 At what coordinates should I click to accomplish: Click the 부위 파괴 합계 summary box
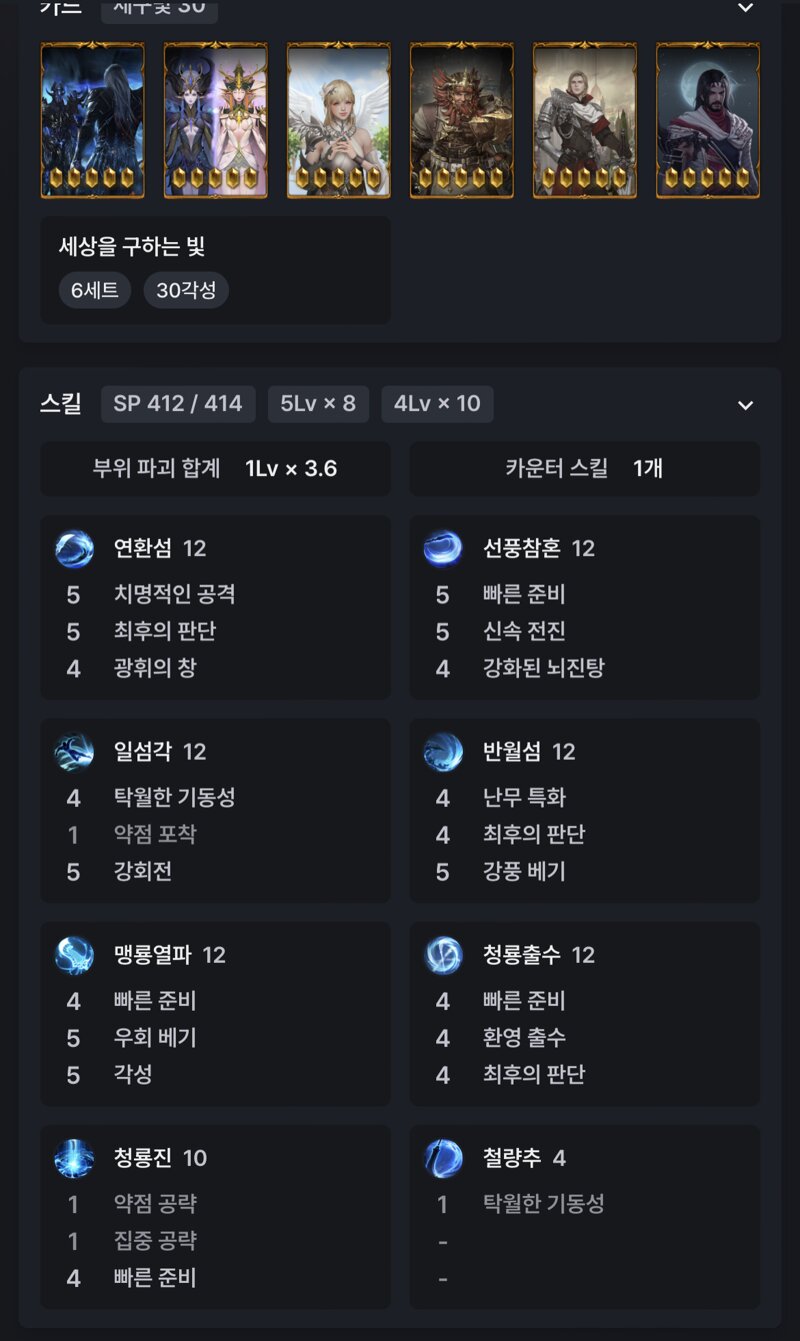[x=215, y=469]
